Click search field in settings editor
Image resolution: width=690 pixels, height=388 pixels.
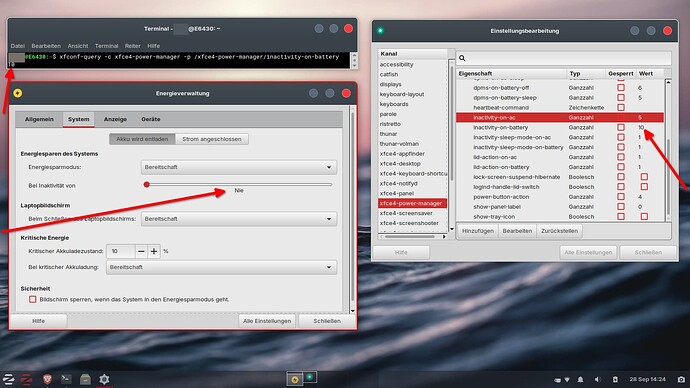[x=564, y=58]
